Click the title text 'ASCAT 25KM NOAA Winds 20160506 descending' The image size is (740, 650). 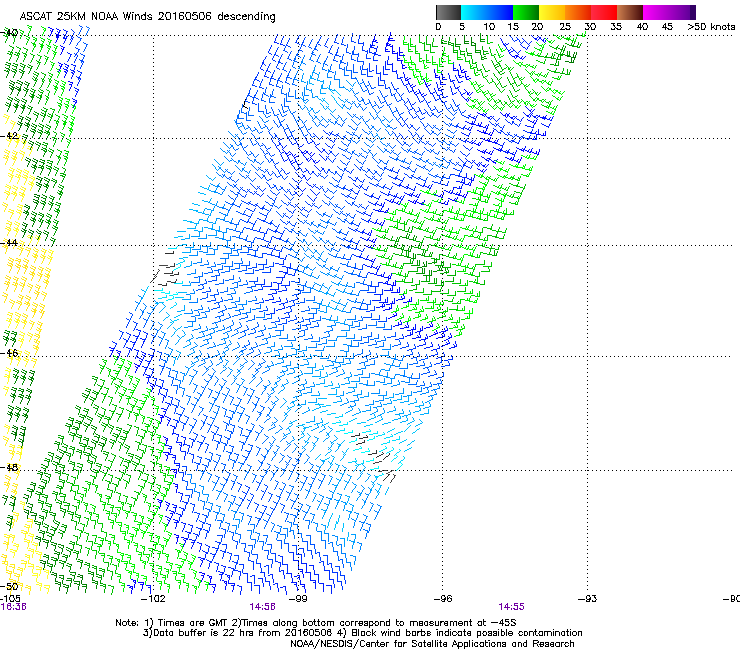148,16
